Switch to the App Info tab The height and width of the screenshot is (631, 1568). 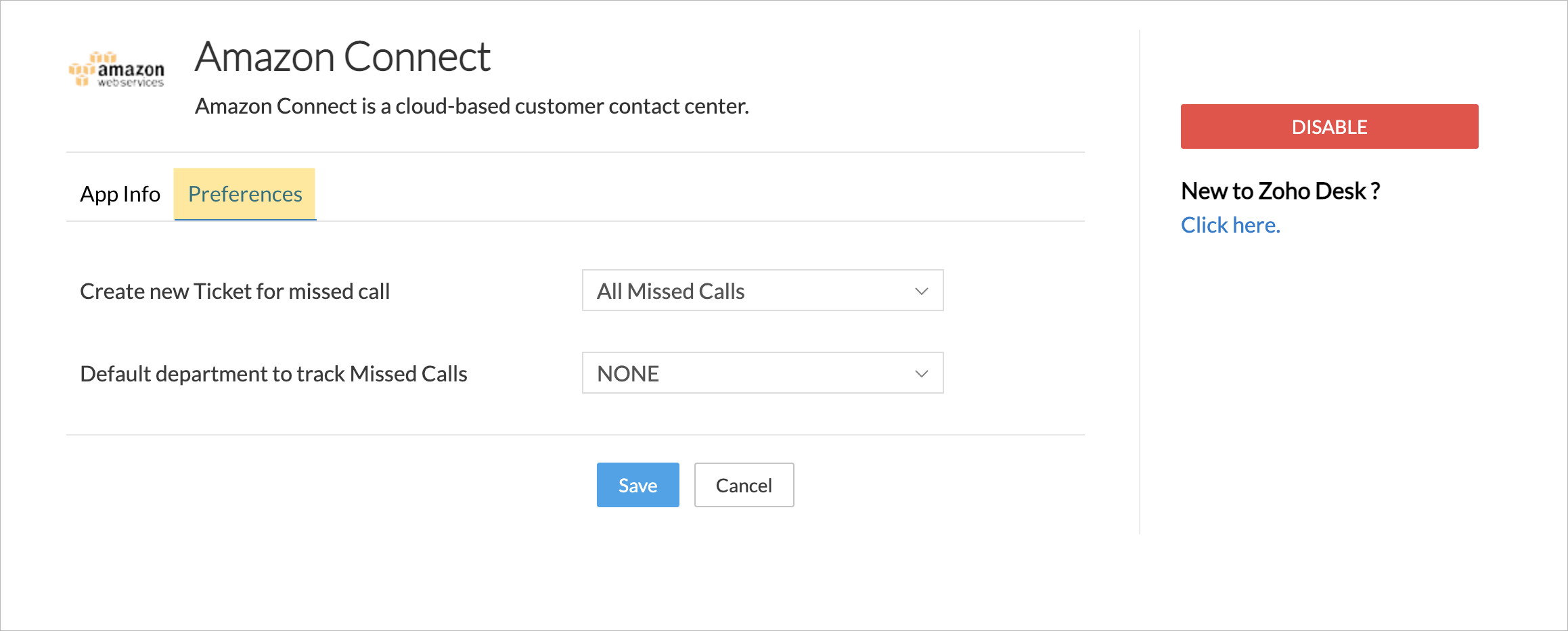point(120,194)
